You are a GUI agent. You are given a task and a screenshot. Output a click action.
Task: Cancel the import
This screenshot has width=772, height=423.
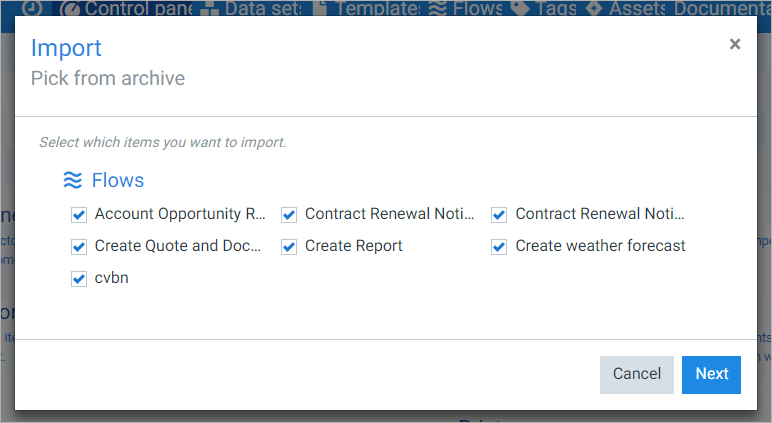coord(637,375)
